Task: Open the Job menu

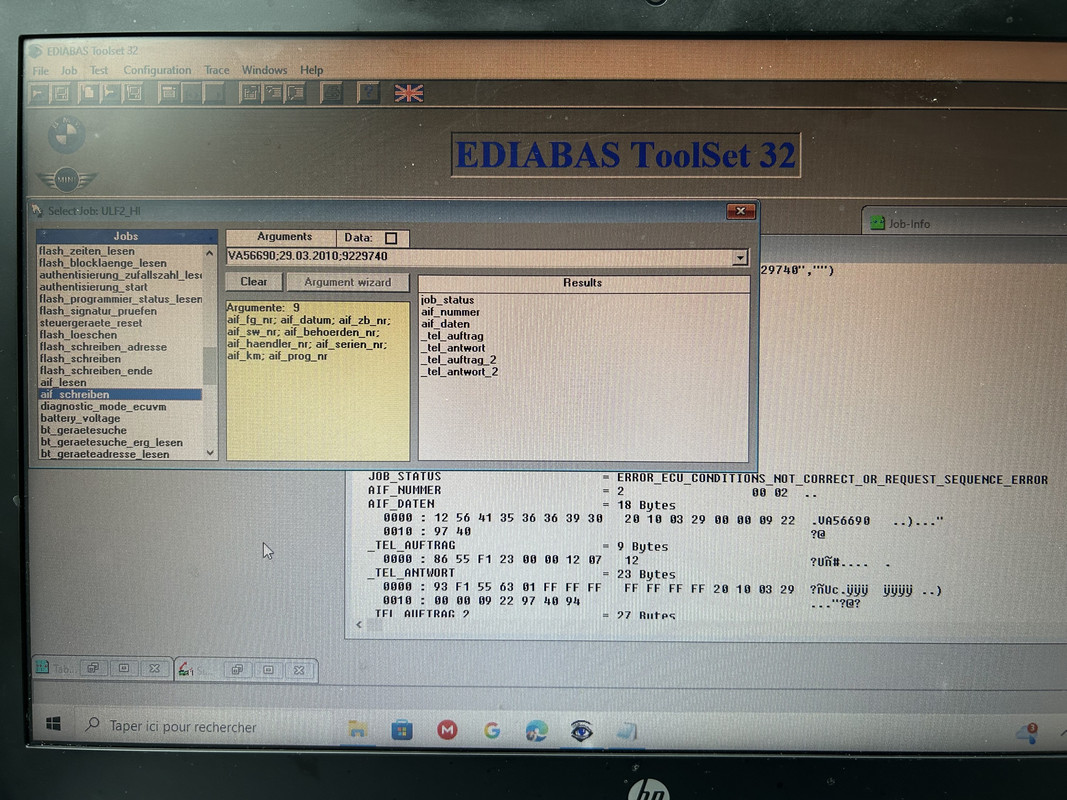Action: click(x=69, y=70)
